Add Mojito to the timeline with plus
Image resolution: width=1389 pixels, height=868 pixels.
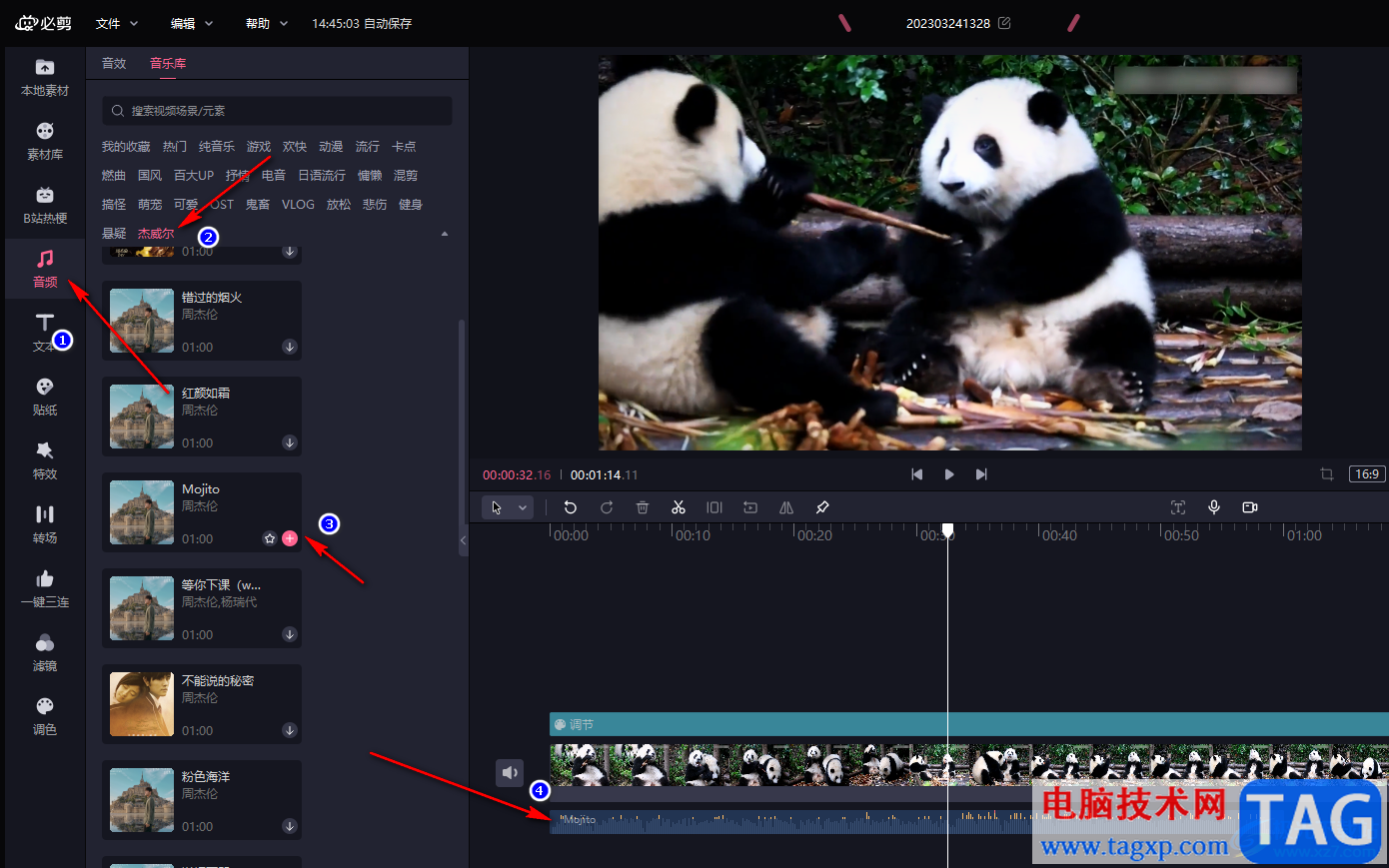click(x=290, y=538)
